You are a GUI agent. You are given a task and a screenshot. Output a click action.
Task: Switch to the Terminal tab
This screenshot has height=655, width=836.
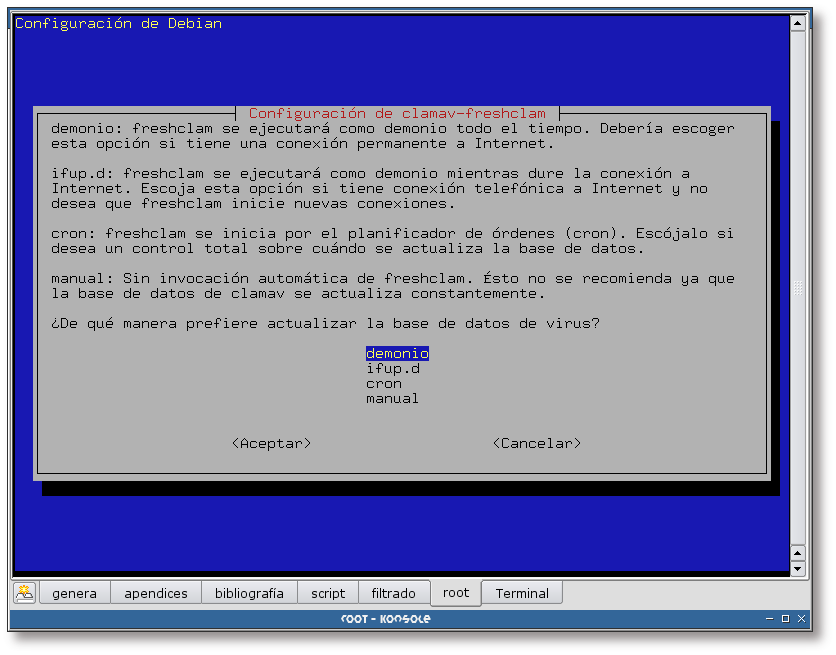522,593
